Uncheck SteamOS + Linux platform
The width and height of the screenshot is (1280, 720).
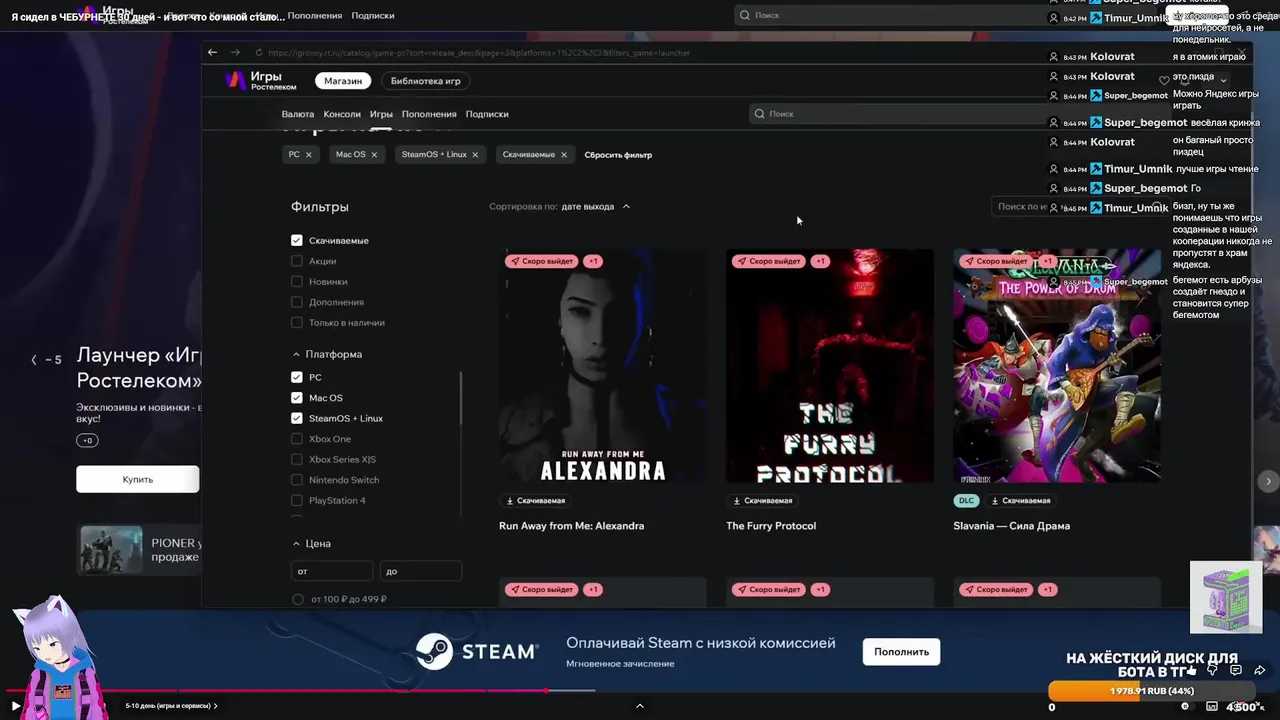(x=297, y=418)
